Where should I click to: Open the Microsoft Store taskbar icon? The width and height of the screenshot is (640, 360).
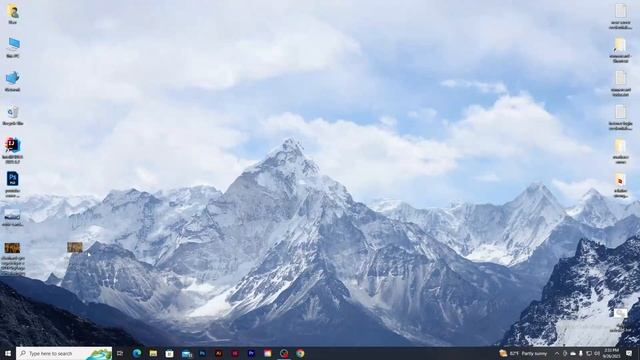pos(169,353)
